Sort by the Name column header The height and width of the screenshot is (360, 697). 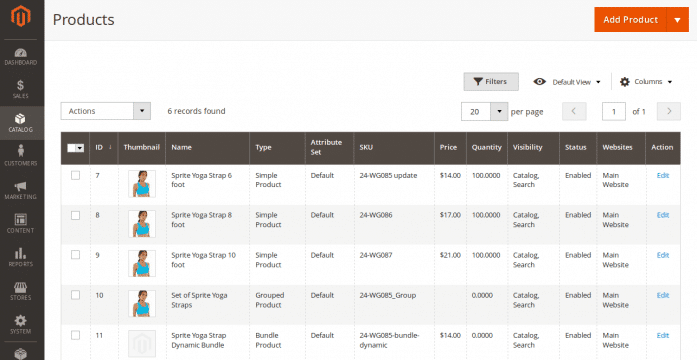(x=207, y=148)
